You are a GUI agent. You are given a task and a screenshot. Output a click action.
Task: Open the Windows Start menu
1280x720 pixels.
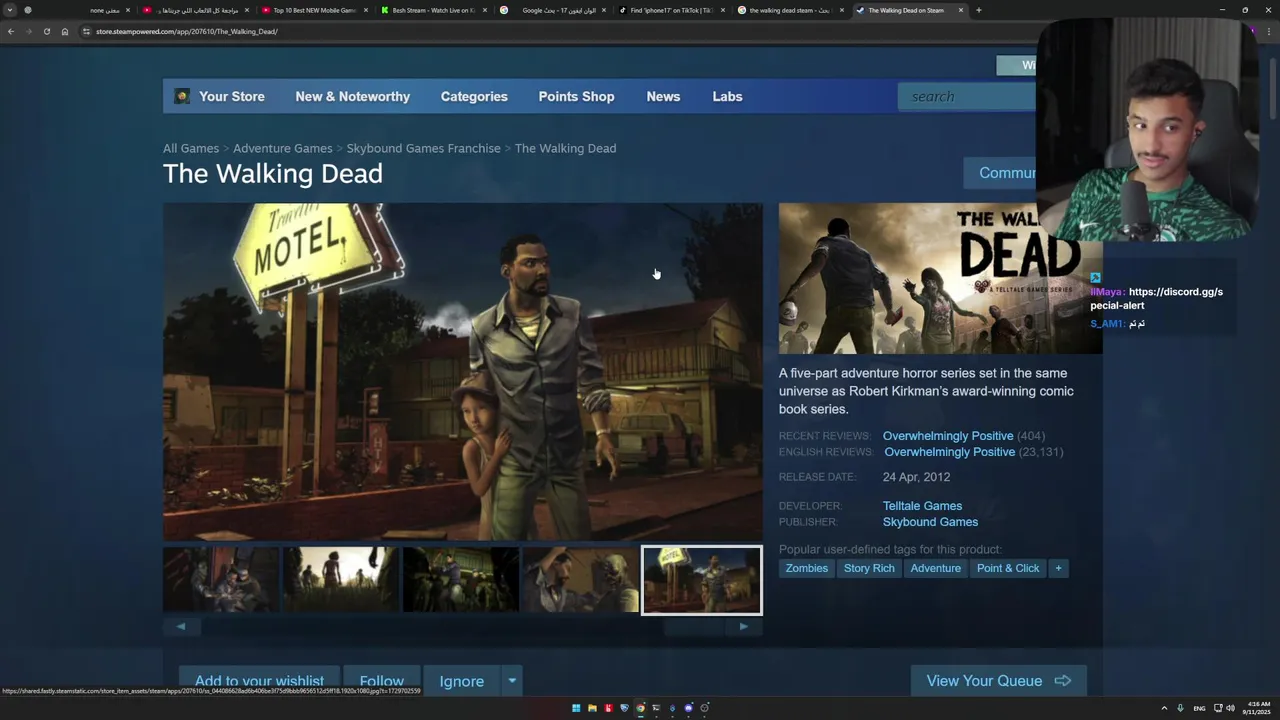[x=576, y=708]
